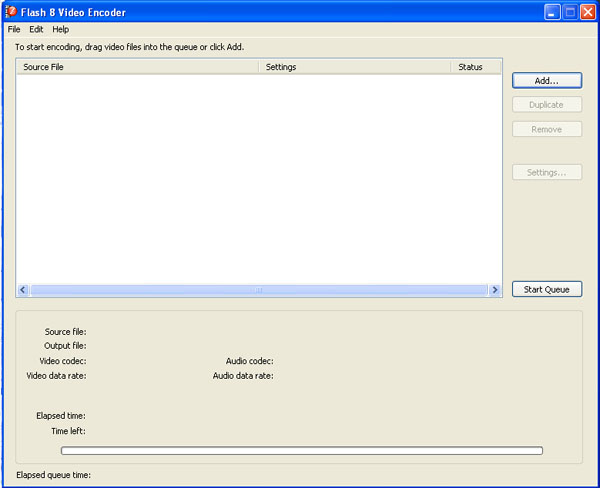Maximize the Flash 8 Video Encoder window
Screen dimensions: 600x488
[570, 12]
